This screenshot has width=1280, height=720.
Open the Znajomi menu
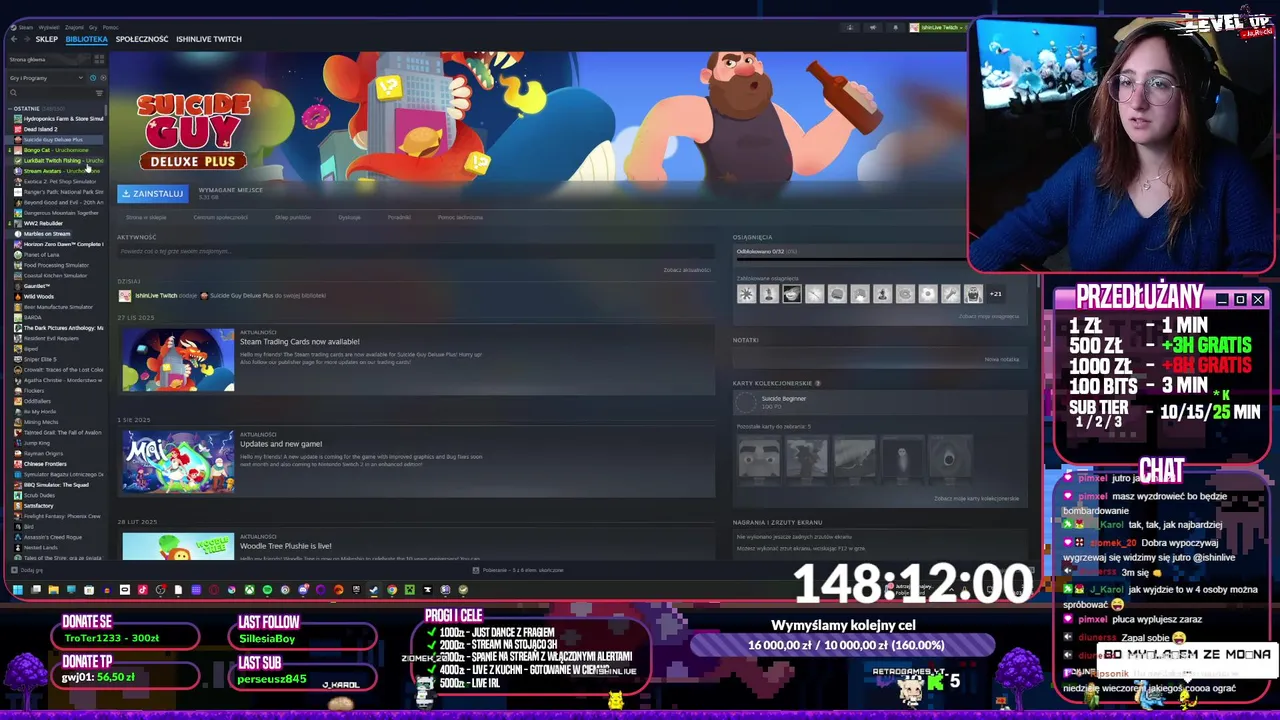click(x=74, y=27)
